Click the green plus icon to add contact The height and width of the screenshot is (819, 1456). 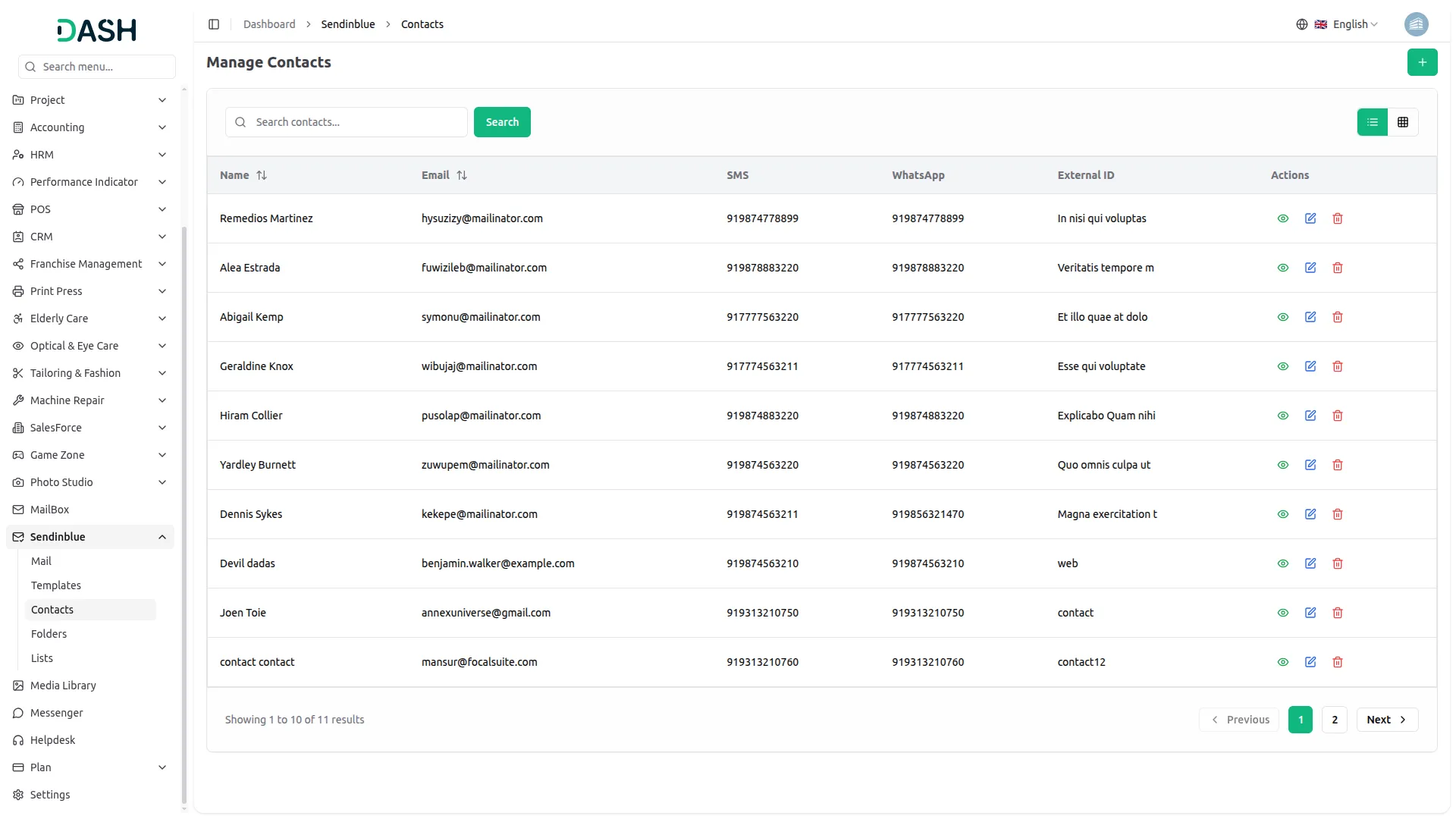pos(1422,62)
